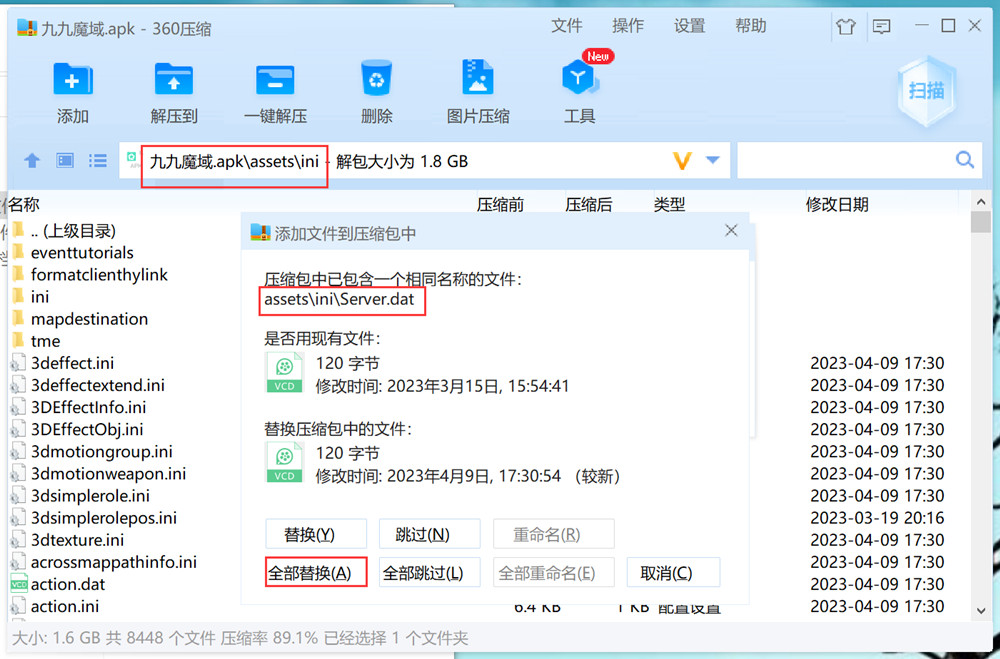
Task: Click the file list scrollbar down arrow
Action: point(980,609)
